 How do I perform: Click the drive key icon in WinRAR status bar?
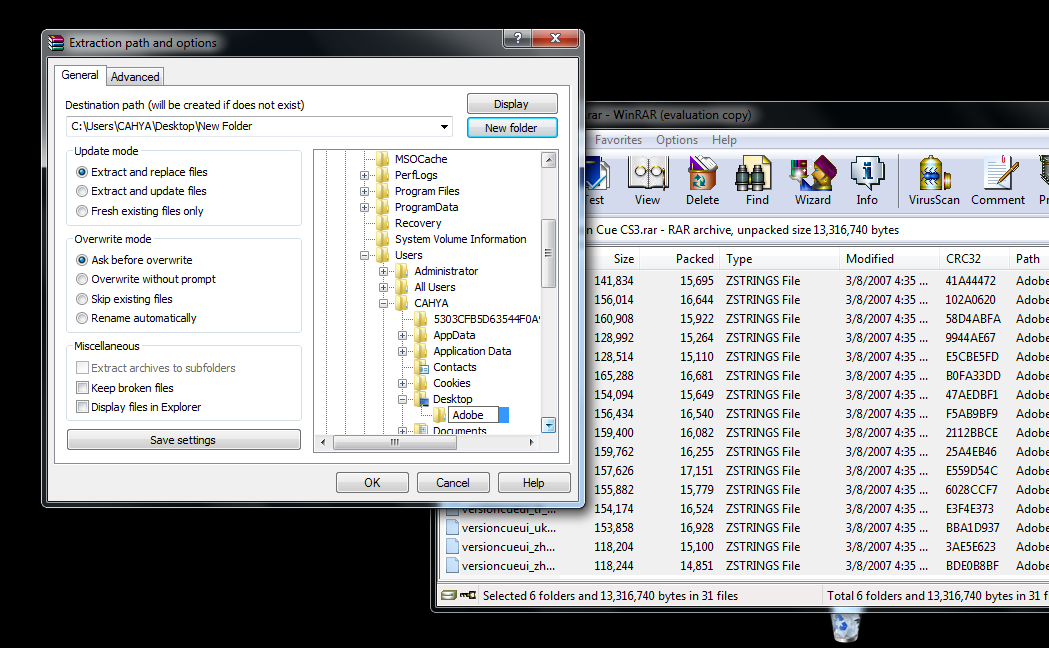pyautogui.click(x=459, y=595)
